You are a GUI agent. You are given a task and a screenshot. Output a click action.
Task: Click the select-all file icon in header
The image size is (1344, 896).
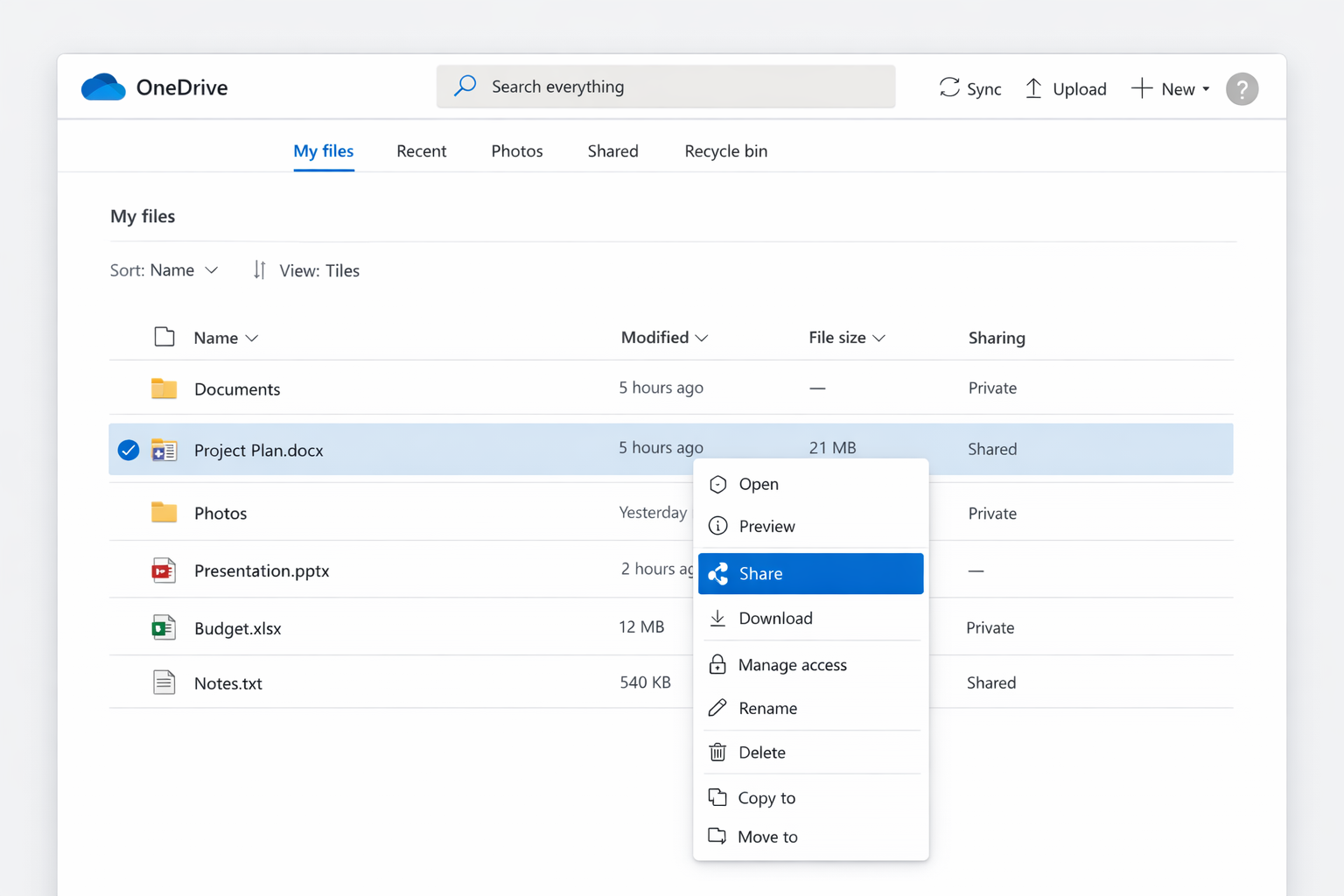[x=164, y=337]
